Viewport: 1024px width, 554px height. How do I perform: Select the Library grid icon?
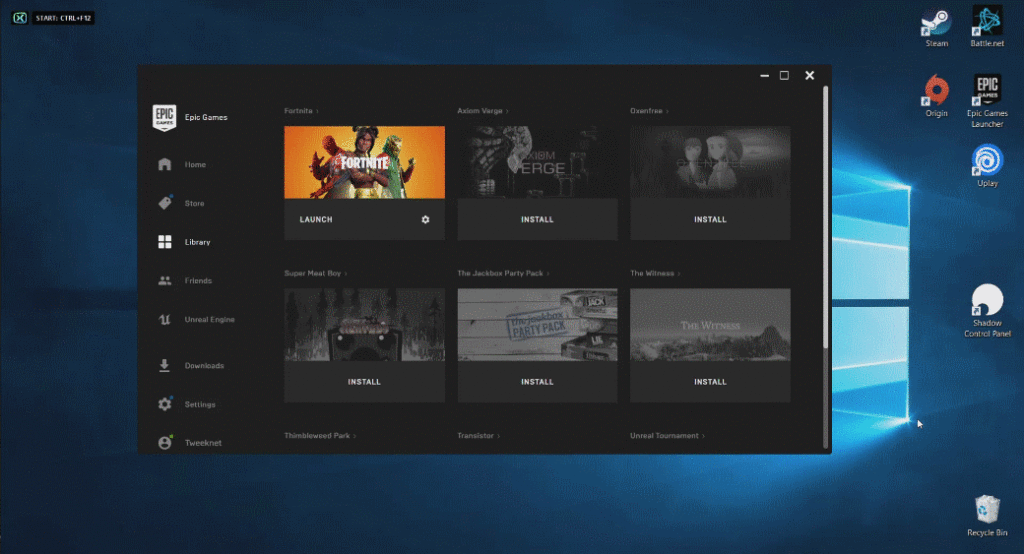click(165, 242)
